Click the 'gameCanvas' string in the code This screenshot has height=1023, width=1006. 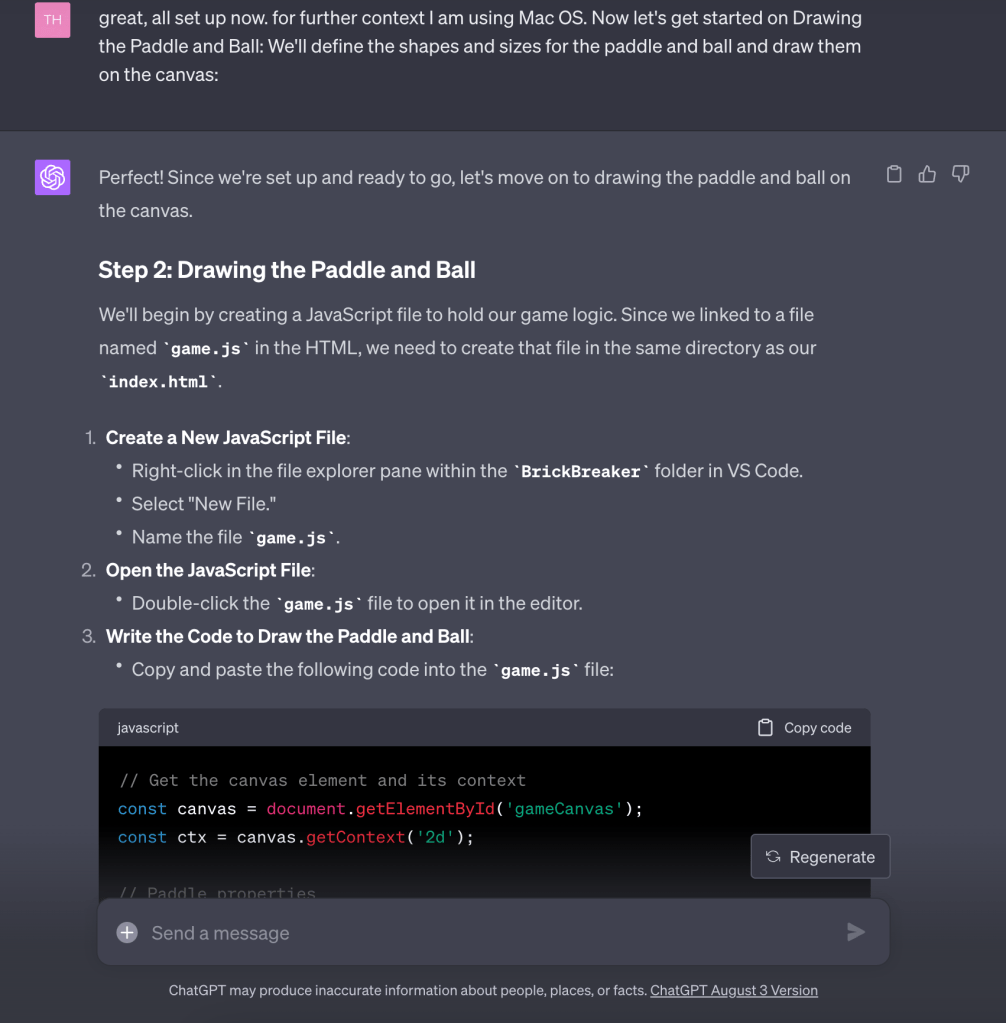[565, 809]
